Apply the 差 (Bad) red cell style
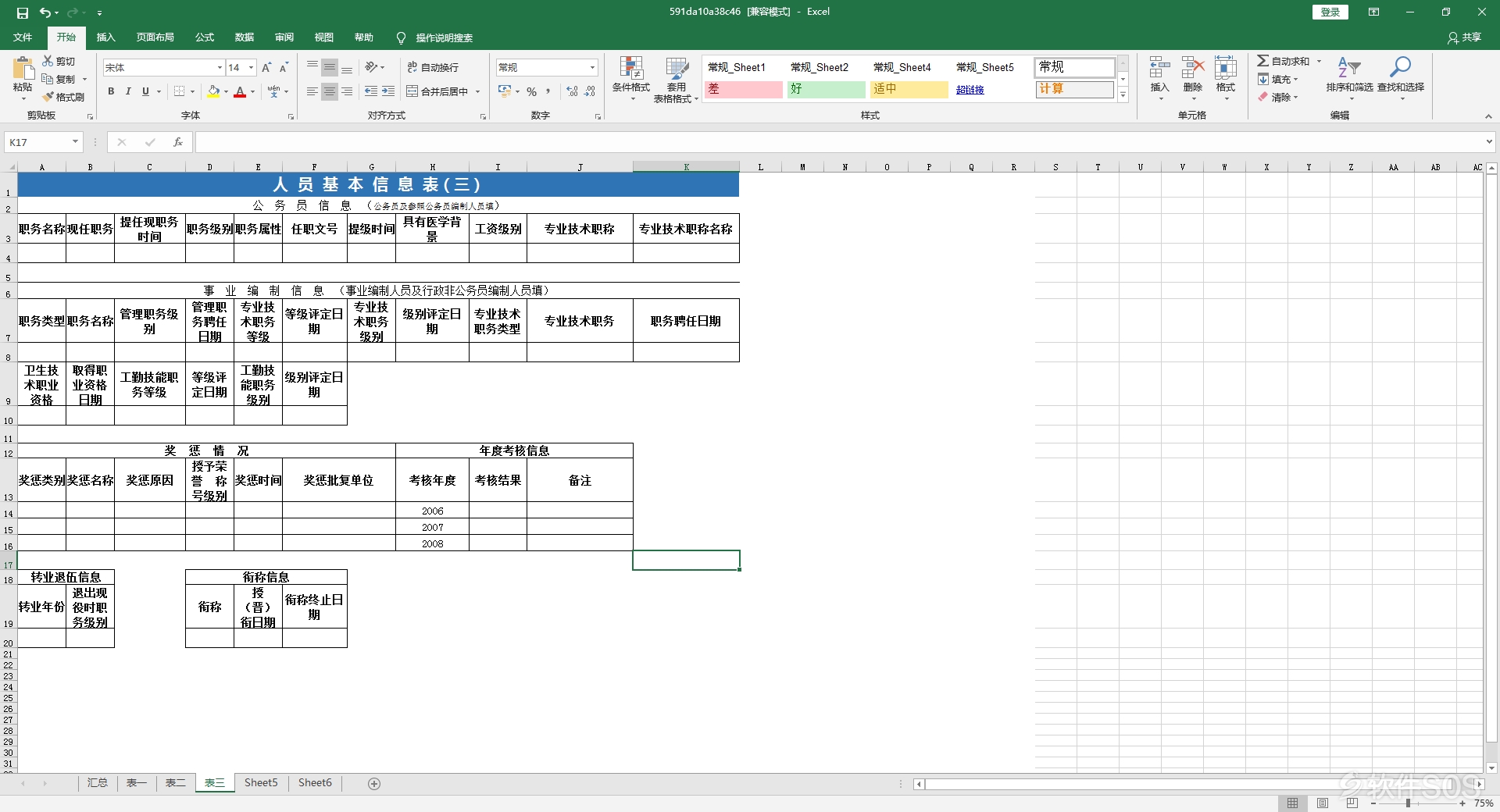Screen dimensions: 1500x812 pyautogui.click(x=743, y=89)
